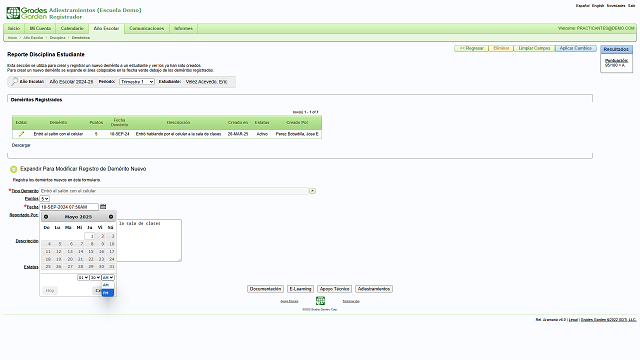Collapse the green Expandir section circle icon
Viewport: 640px width, 360px height.
click(13, 169)
